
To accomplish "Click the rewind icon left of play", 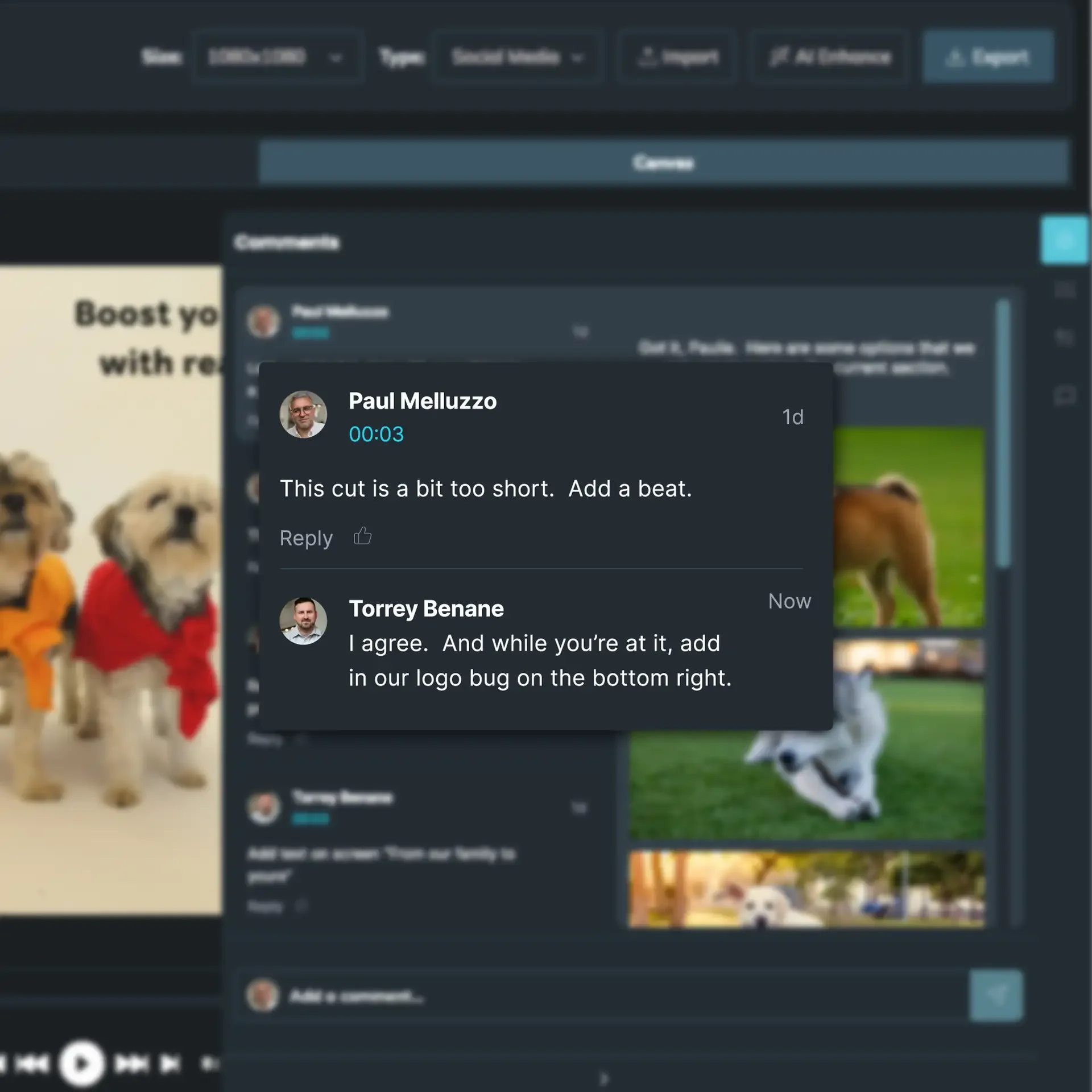I will tap(31, 1063).
